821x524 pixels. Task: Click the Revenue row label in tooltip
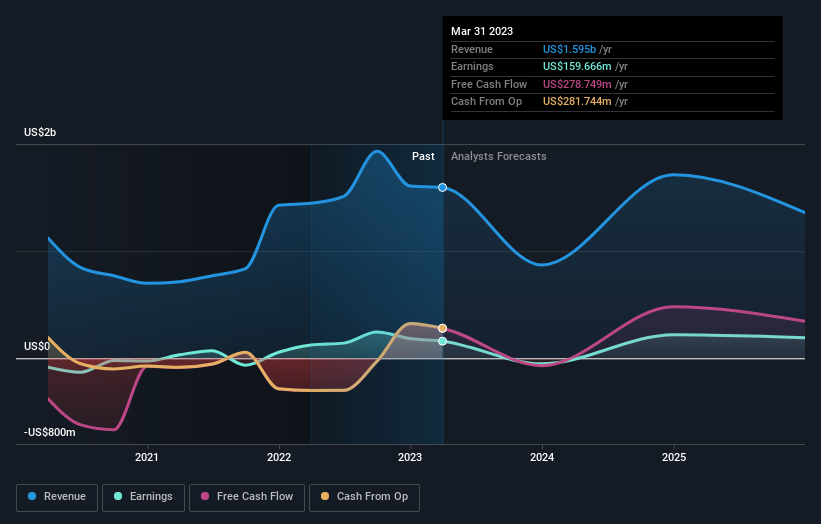(x=472, y=49)
